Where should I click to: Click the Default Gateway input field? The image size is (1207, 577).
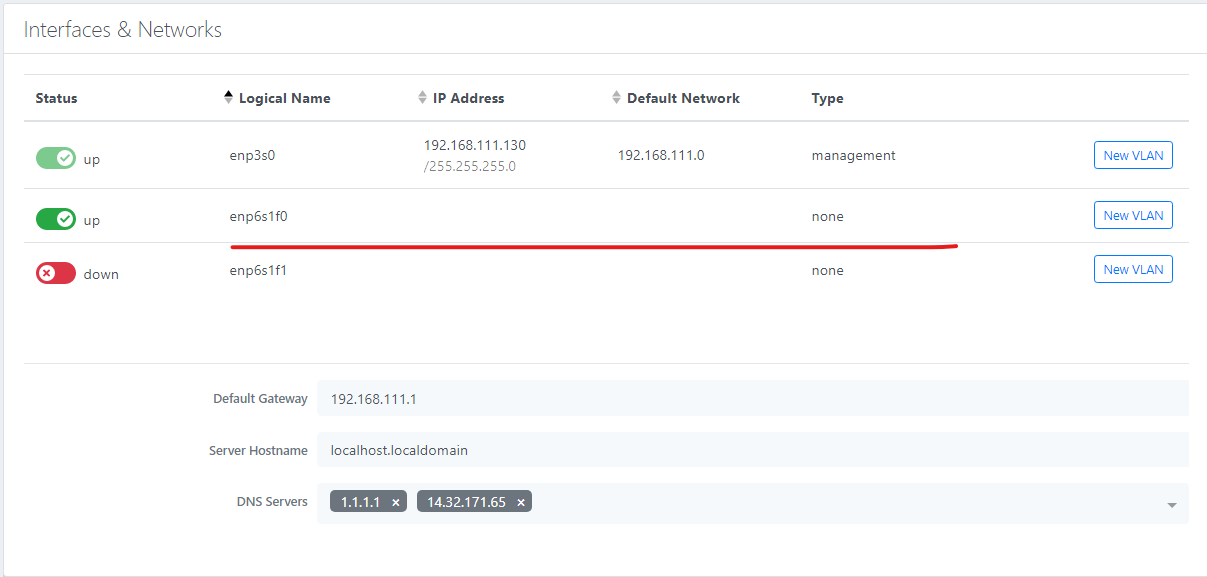point(752,398)
